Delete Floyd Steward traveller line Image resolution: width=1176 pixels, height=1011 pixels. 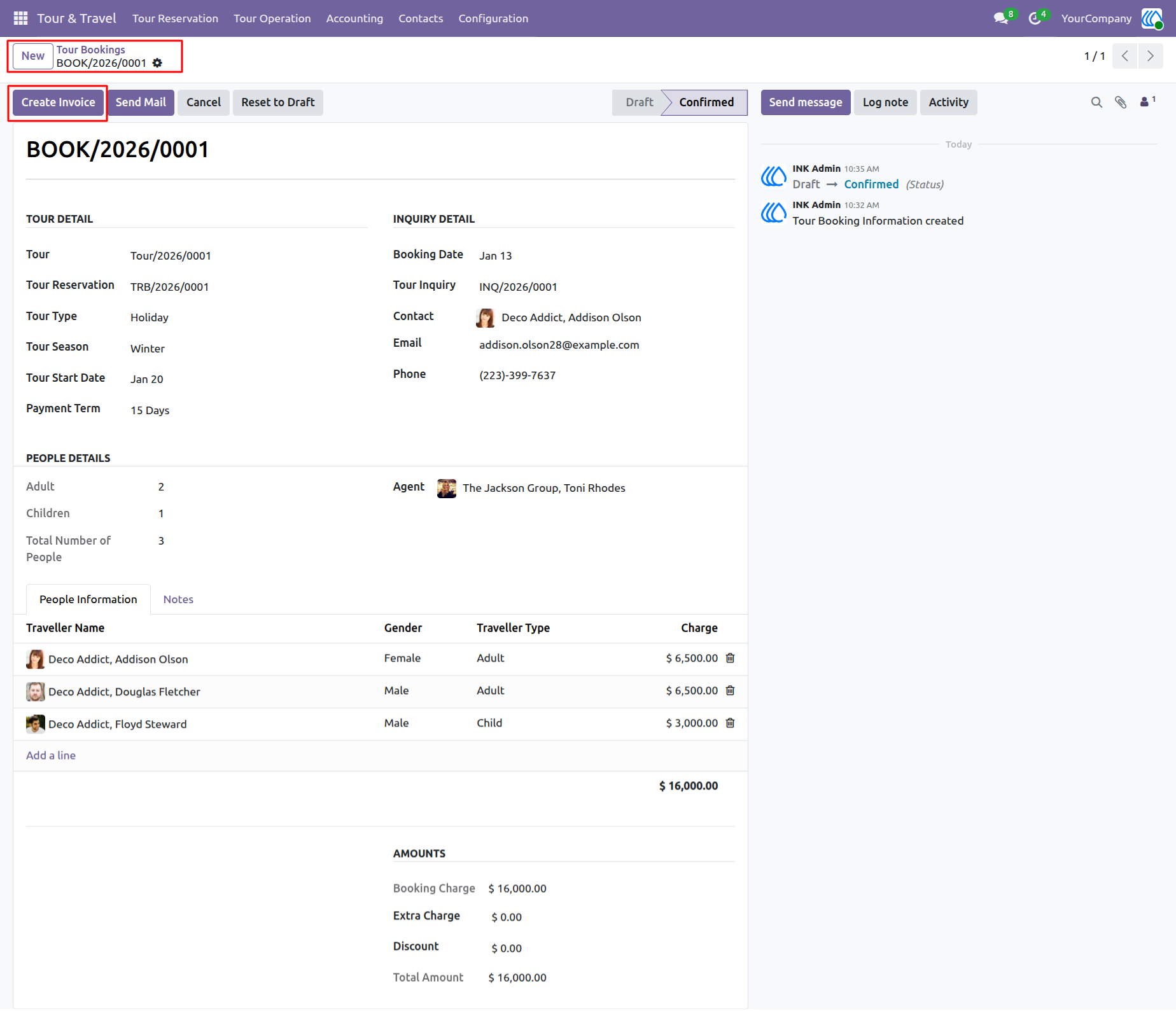coord(731,723)
